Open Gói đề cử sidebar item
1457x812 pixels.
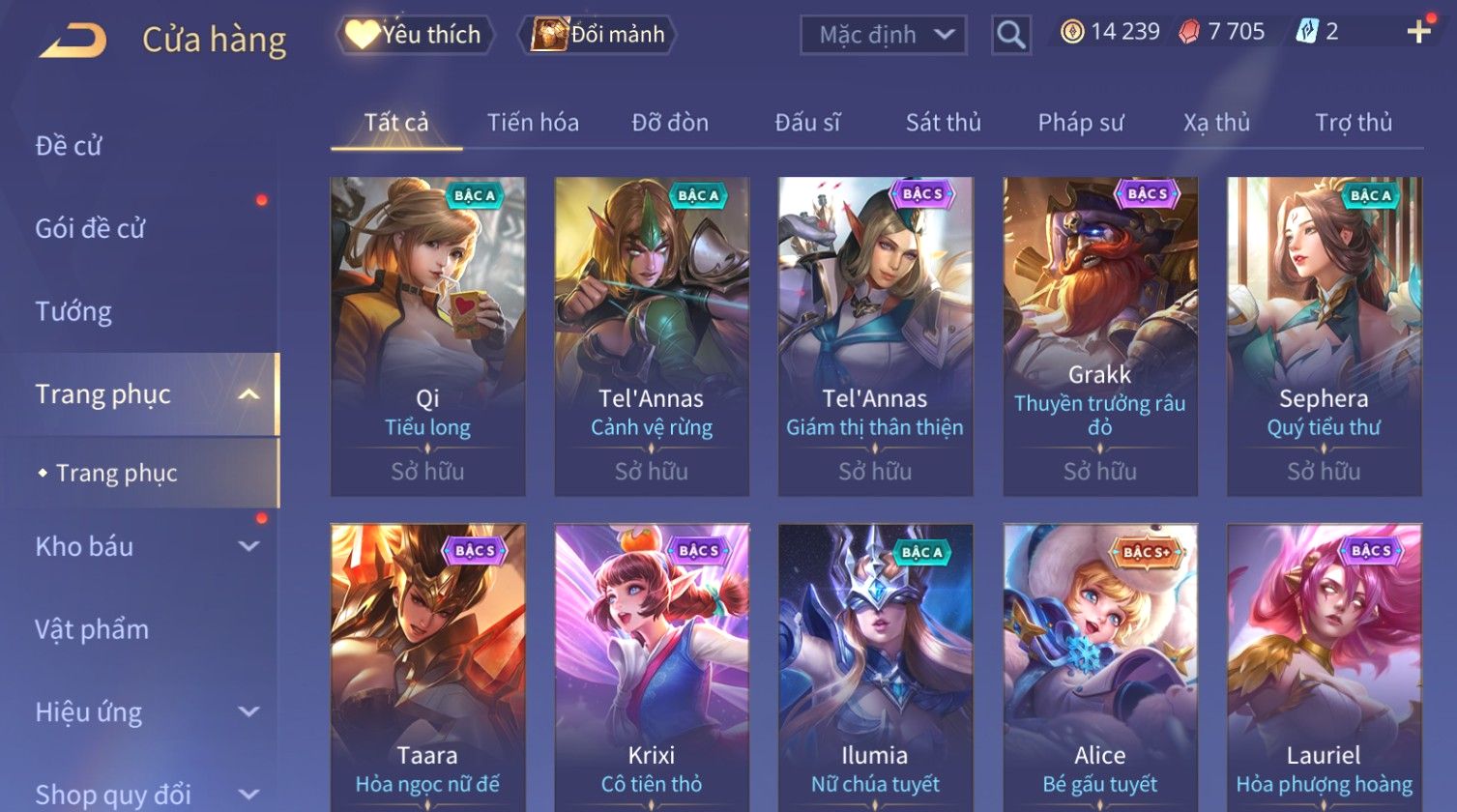(x=90, y=228)
